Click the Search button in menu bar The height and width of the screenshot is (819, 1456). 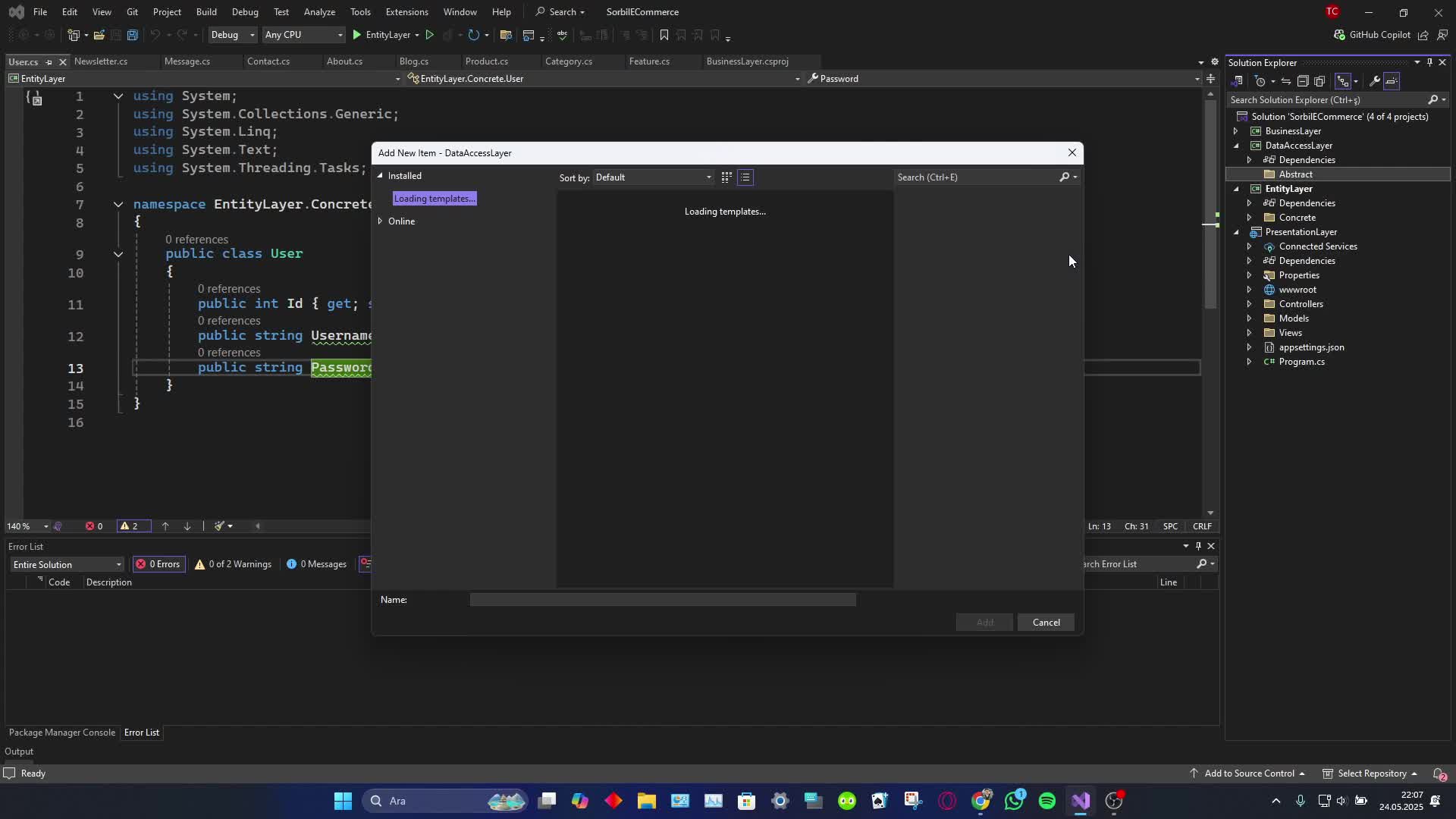click(x=560, y=12)
